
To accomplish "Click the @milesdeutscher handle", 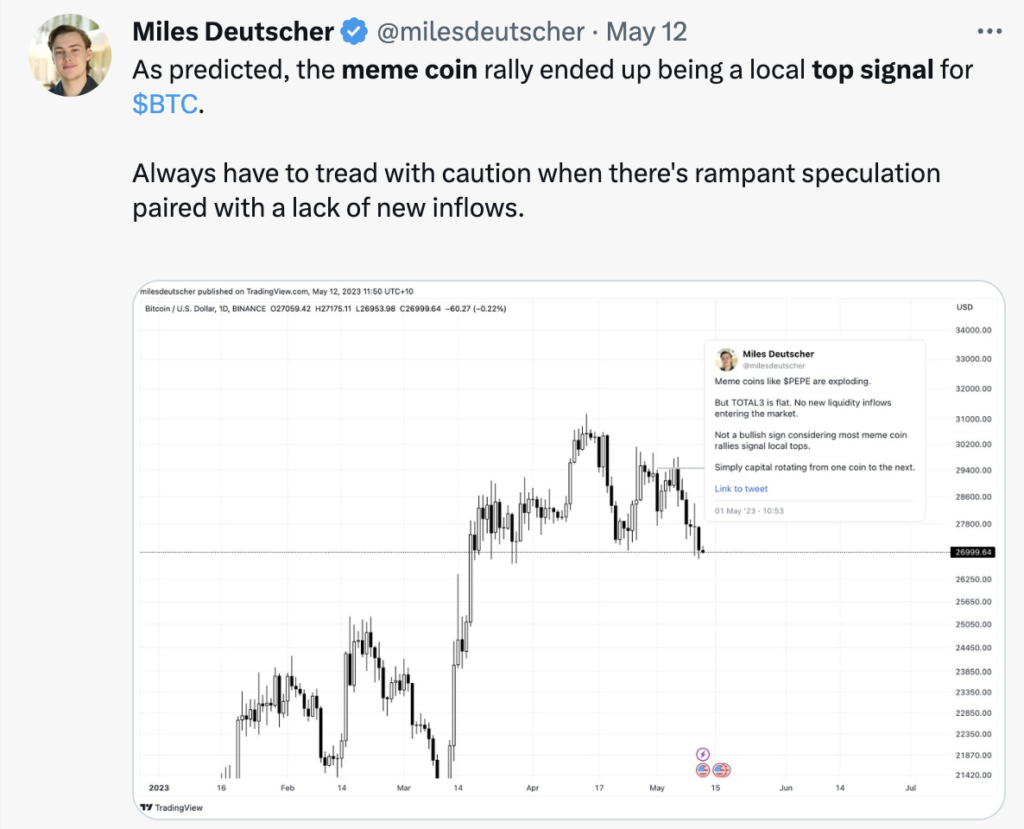I will (481, 31).
